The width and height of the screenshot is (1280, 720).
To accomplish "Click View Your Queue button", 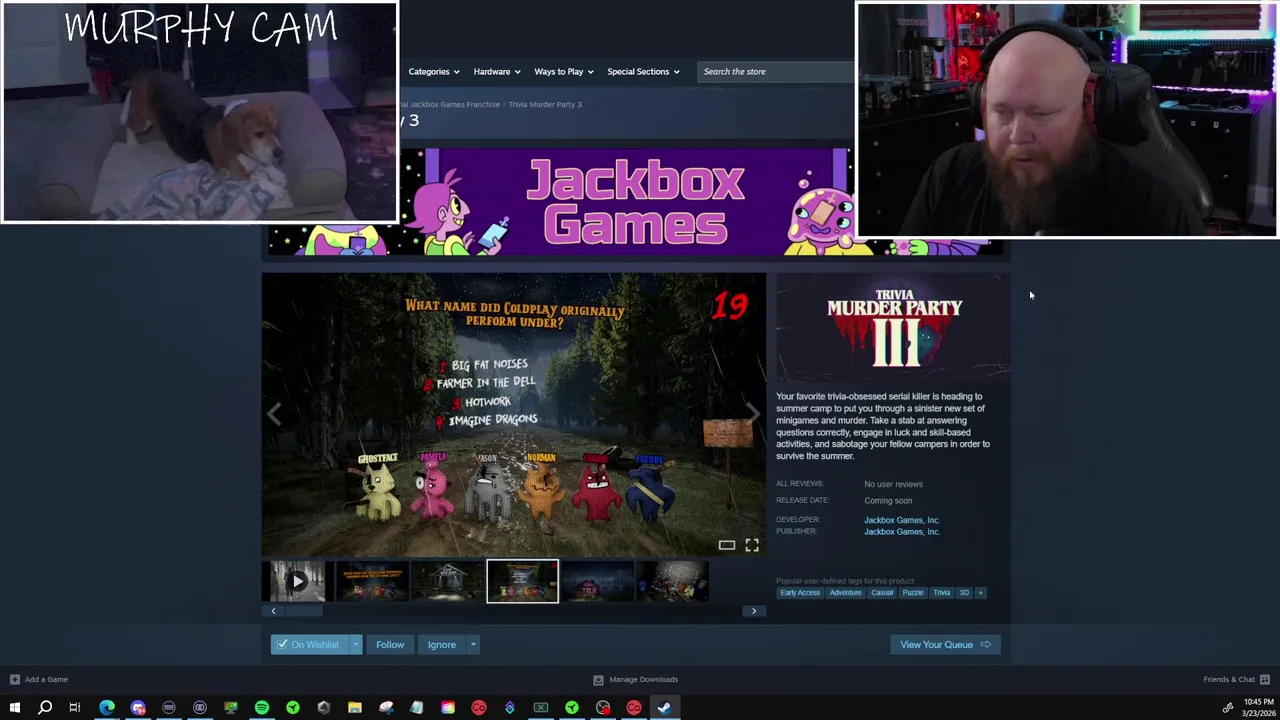I will (x=945, y=645).
